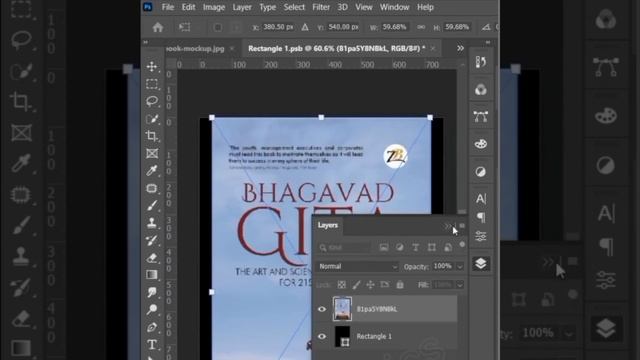Screen dimensions: 640x360
Task: Select the Smudge tool
Action: (x=152, y=292)
